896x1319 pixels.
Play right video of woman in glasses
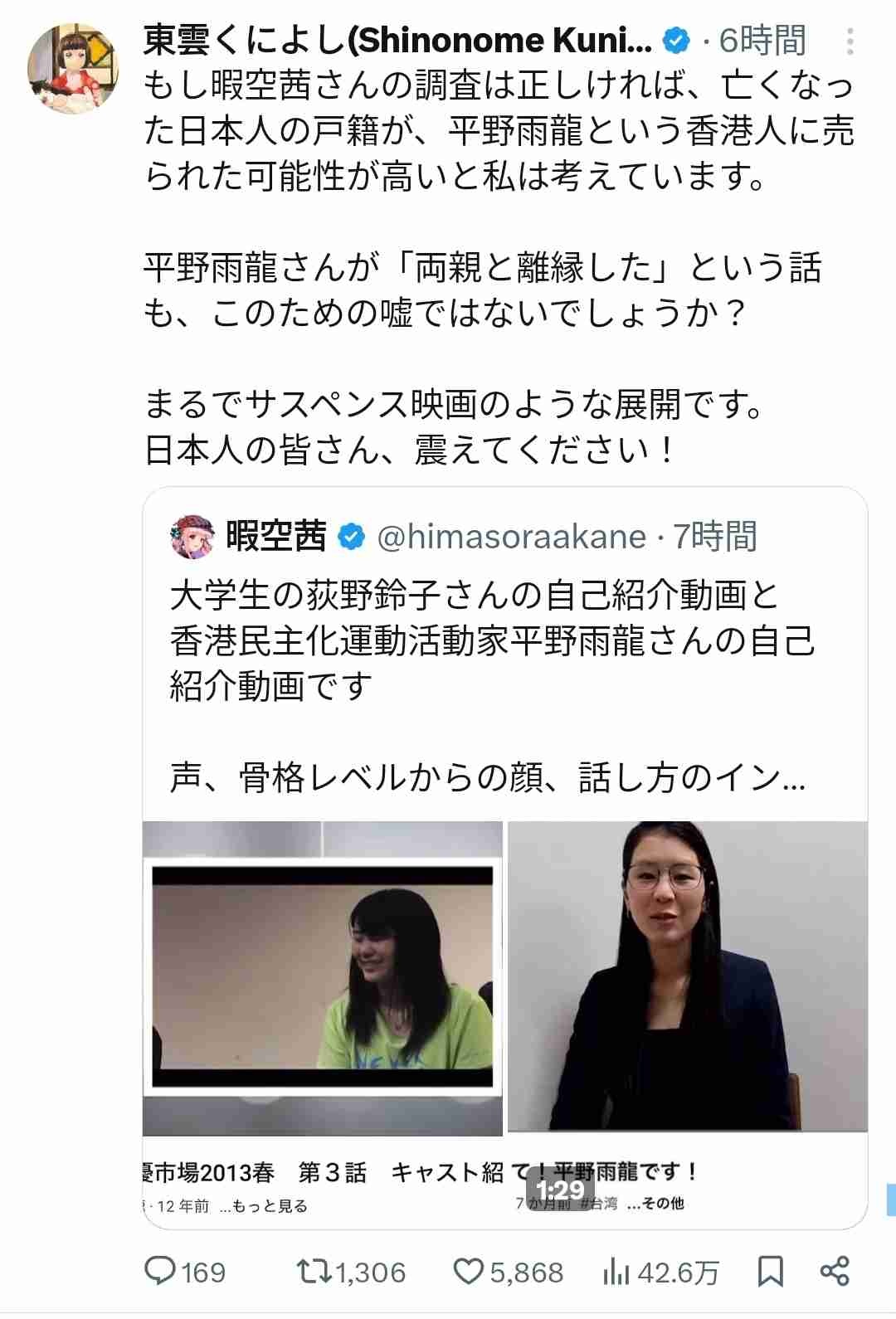(688, 976)
